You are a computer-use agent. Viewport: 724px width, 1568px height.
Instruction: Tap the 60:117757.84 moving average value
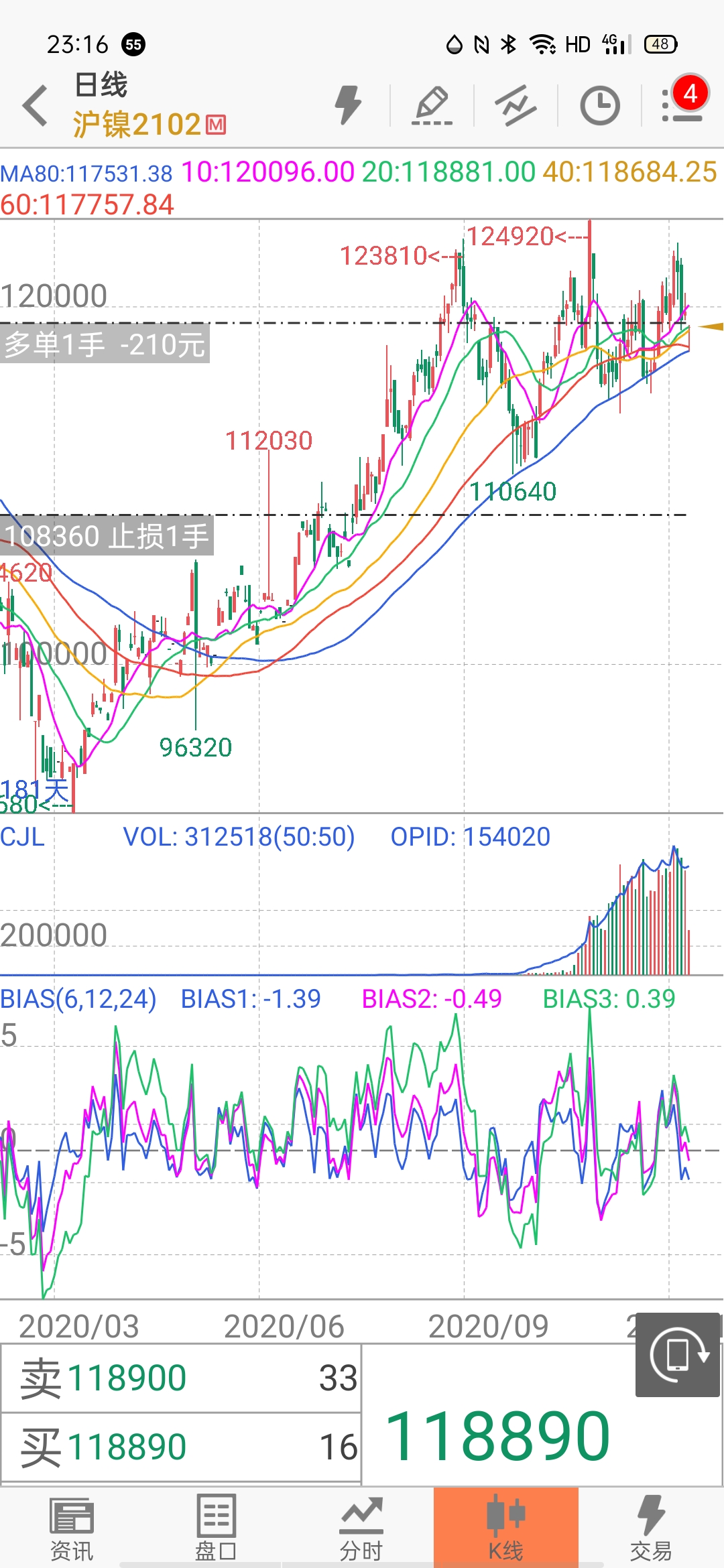[87, 205]
